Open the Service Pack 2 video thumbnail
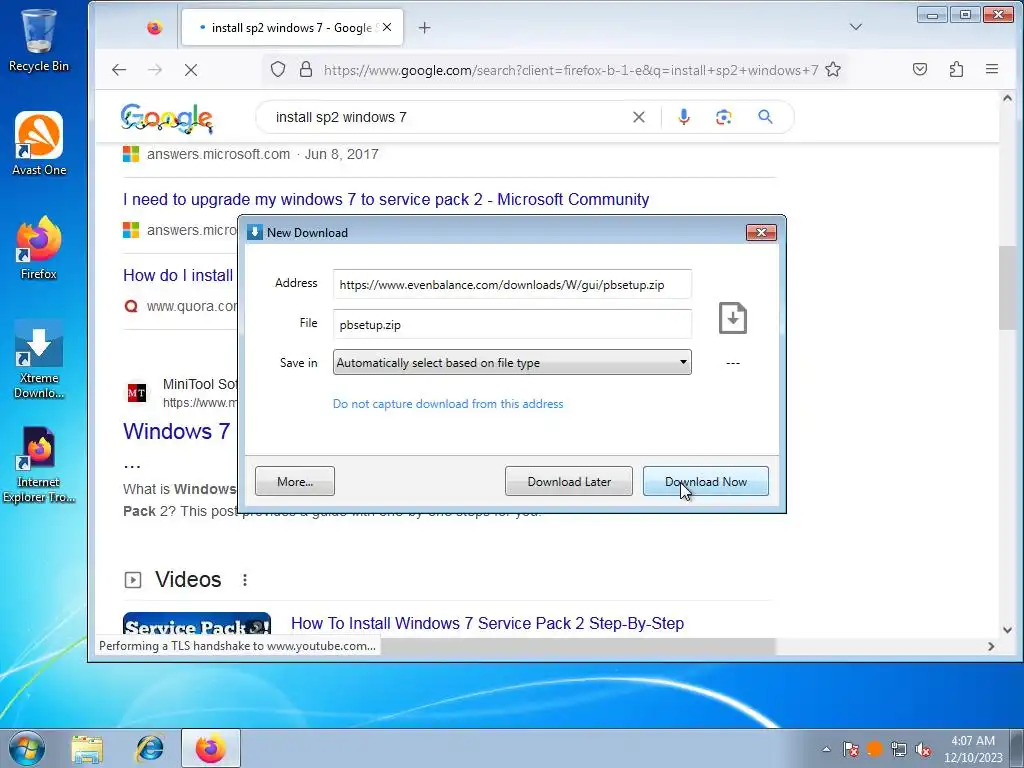 pos(197,624)
